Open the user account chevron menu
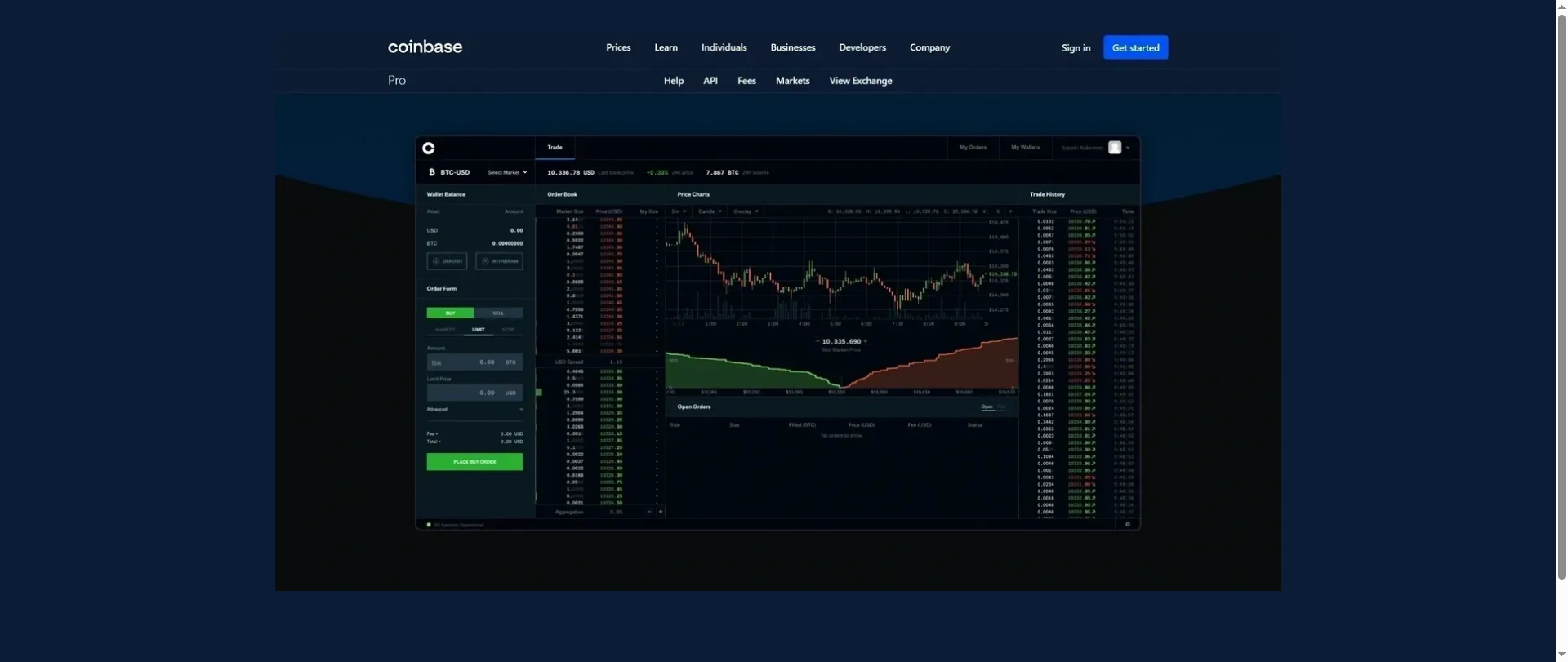This screenshot has height=662, width=1568. 1128,148
